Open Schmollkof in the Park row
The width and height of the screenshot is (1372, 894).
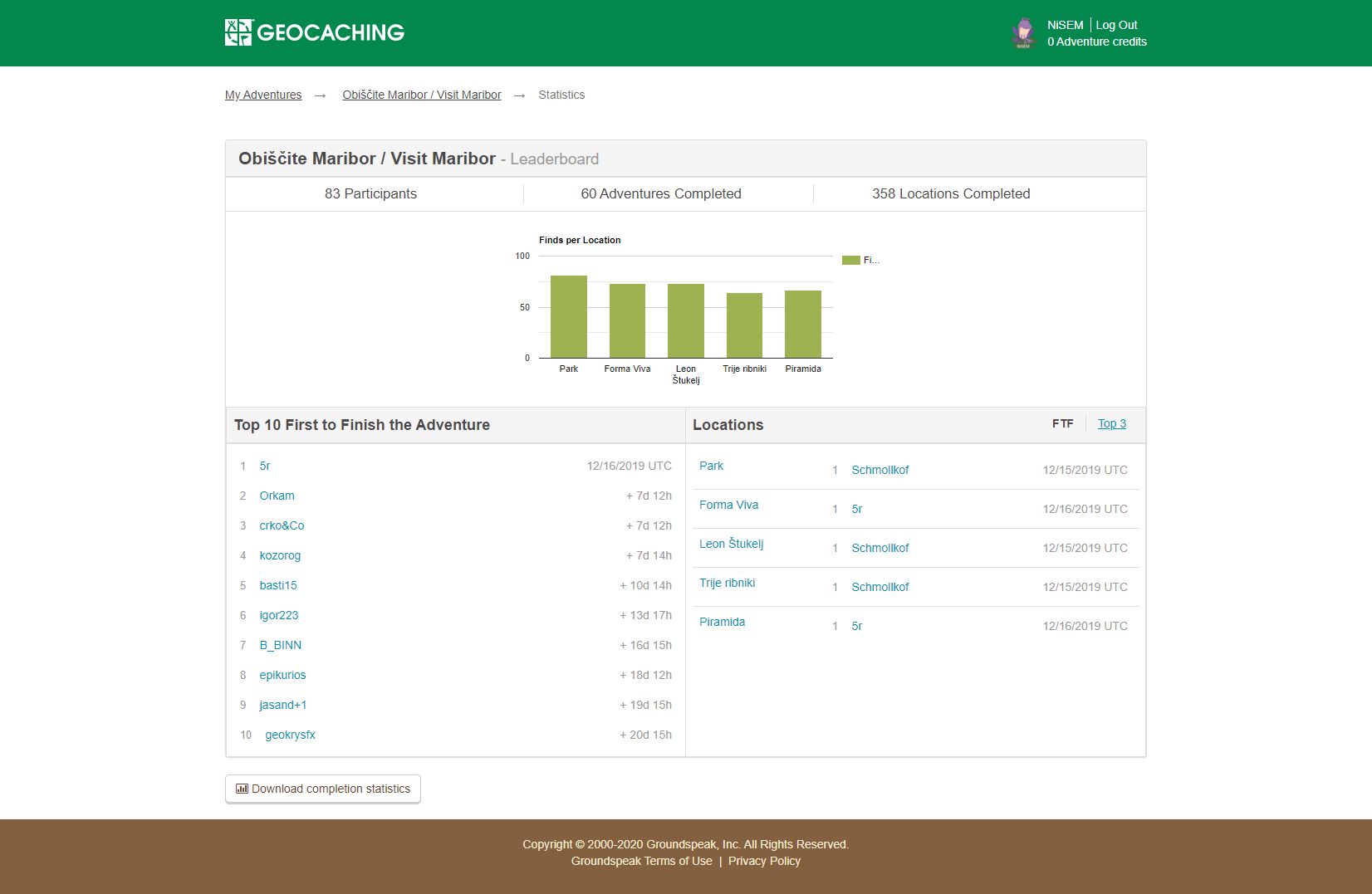coord(880,470)
